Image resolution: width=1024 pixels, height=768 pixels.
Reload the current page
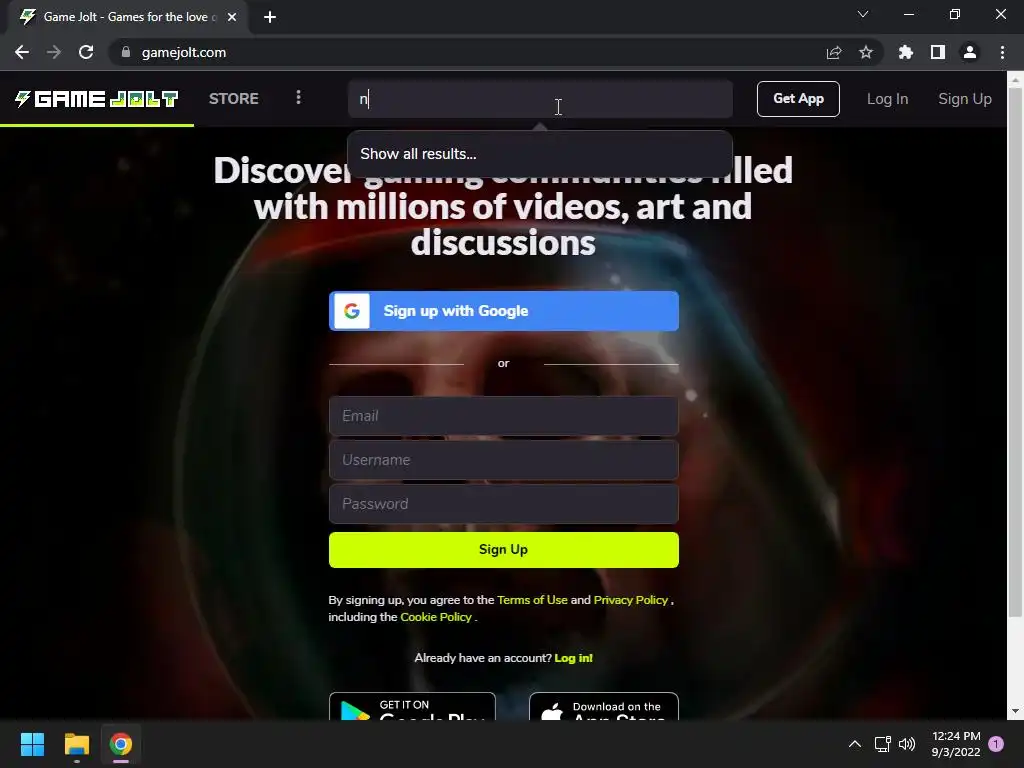click(86, 52)
